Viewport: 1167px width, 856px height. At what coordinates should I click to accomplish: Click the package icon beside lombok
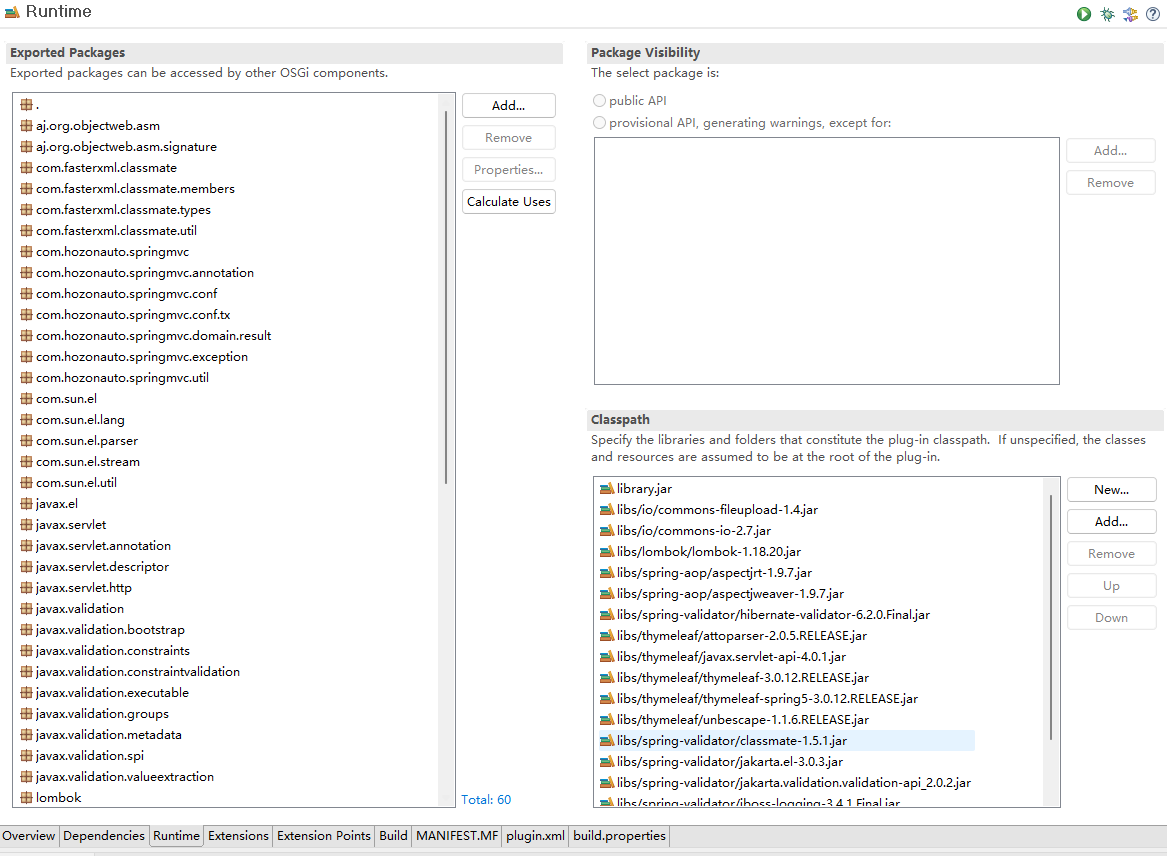25,797
